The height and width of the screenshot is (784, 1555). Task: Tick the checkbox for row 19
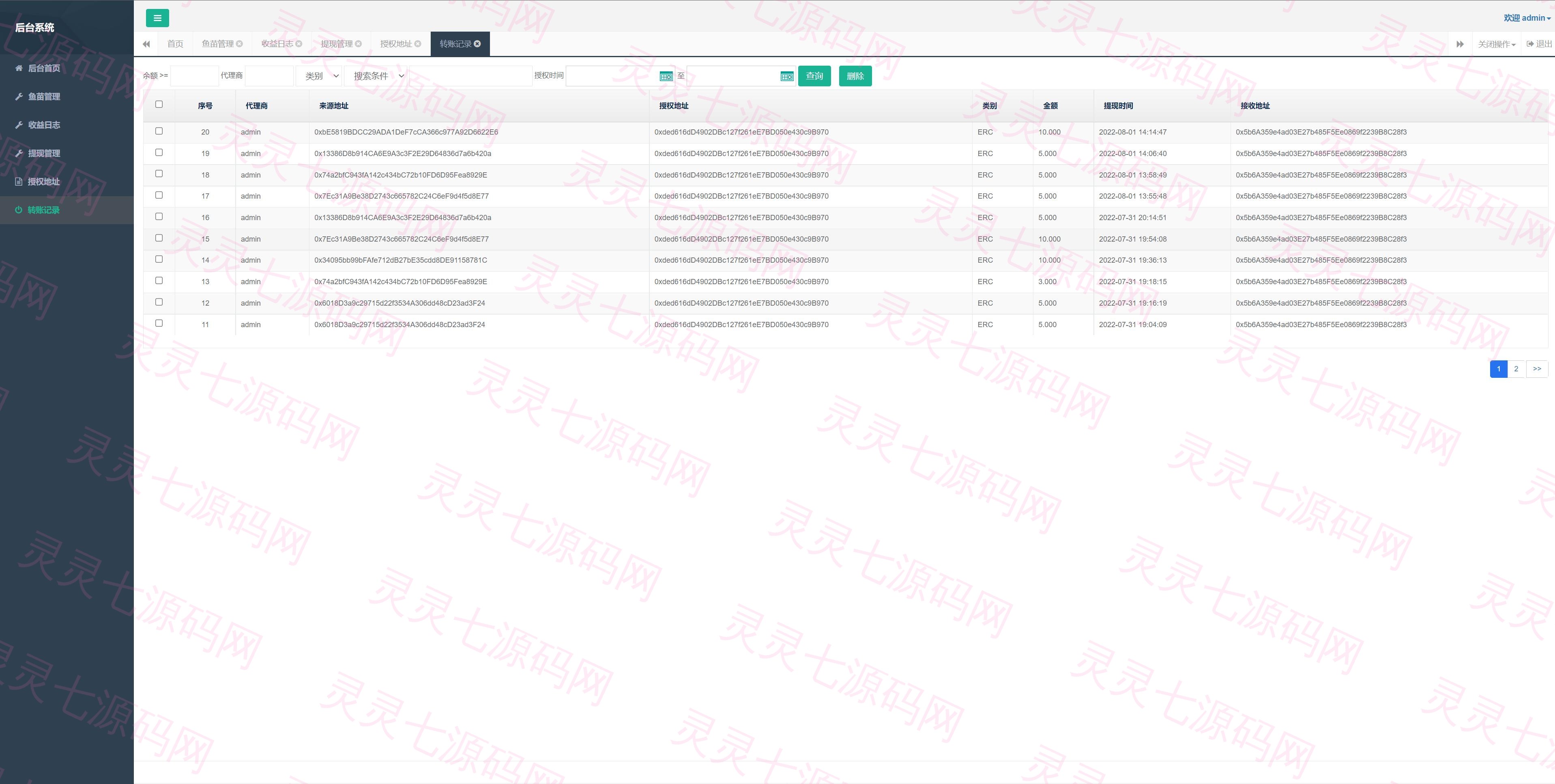coord(159,152)
